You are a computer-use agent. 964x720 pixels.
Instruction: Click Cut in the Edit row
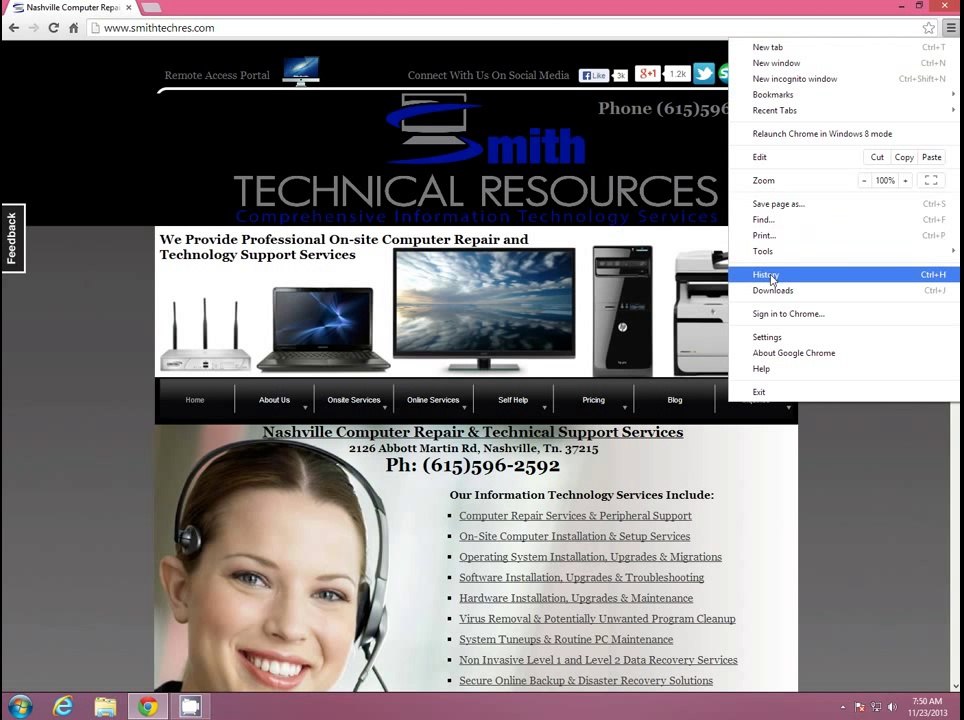[877, 157]
